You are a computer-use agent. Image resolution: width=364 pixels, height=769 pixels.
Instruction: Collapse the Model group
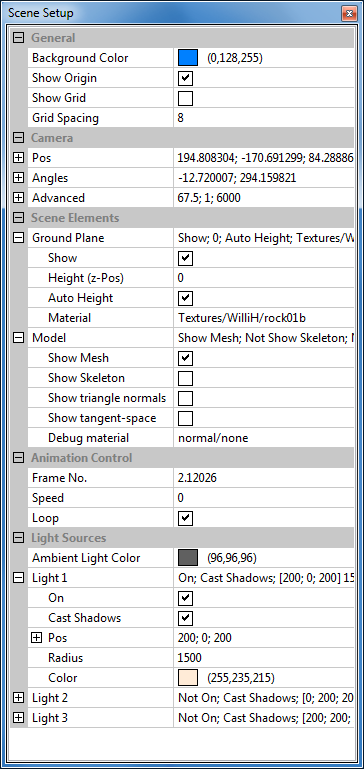pyautogui.click(x=18, y=338)
